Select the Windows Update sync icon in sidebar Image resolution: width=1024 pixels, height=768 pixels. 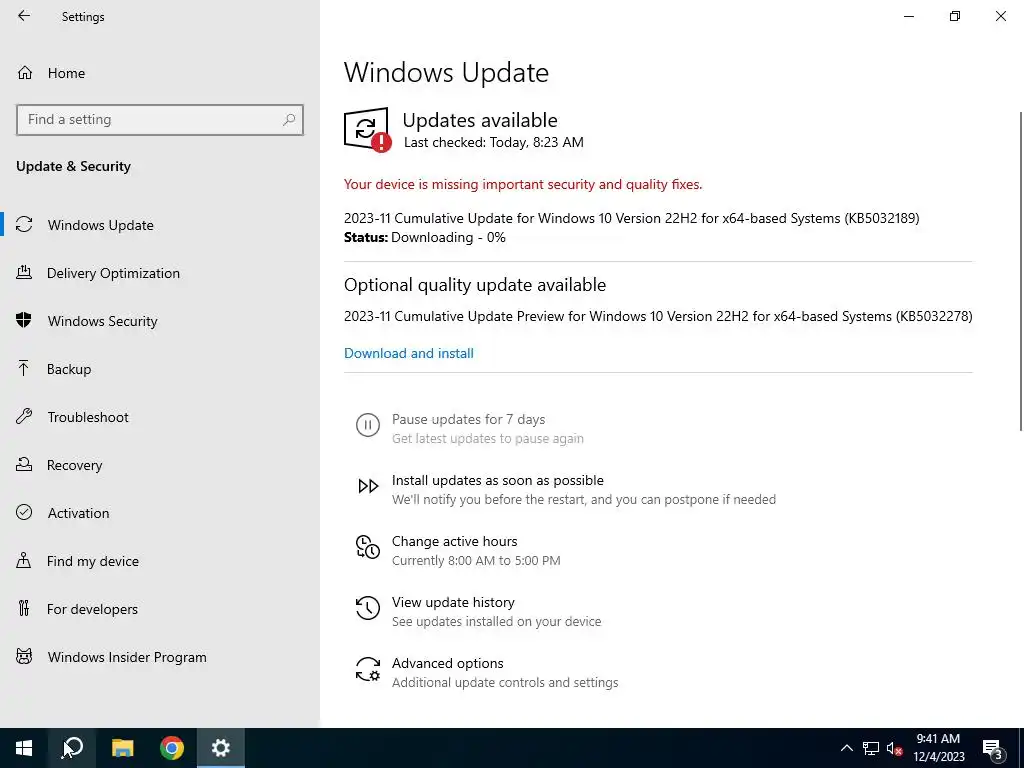pos(24,225)
